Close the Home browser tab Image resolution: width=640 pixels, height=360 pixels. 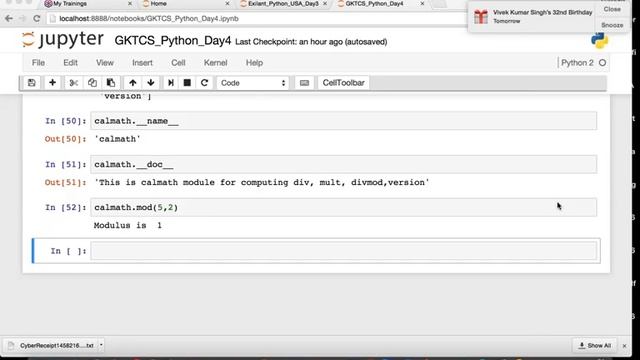tap(227, 4)
